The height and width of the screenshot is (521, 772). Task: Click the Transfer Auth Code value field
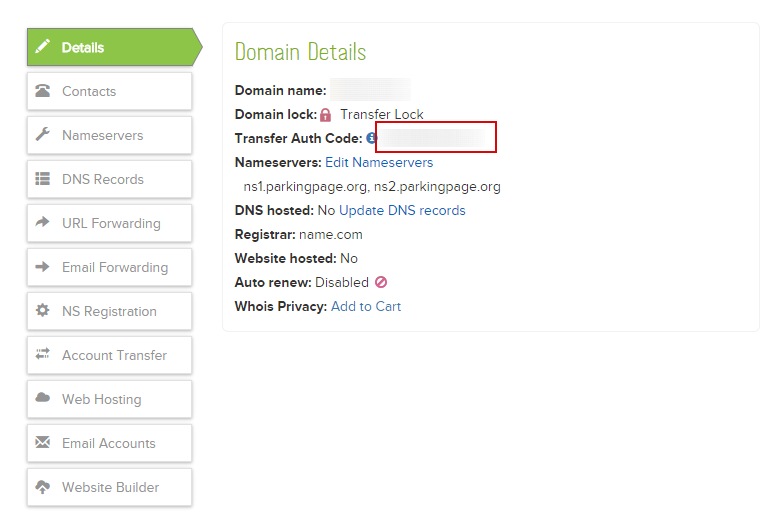click(x=435, y=138)
